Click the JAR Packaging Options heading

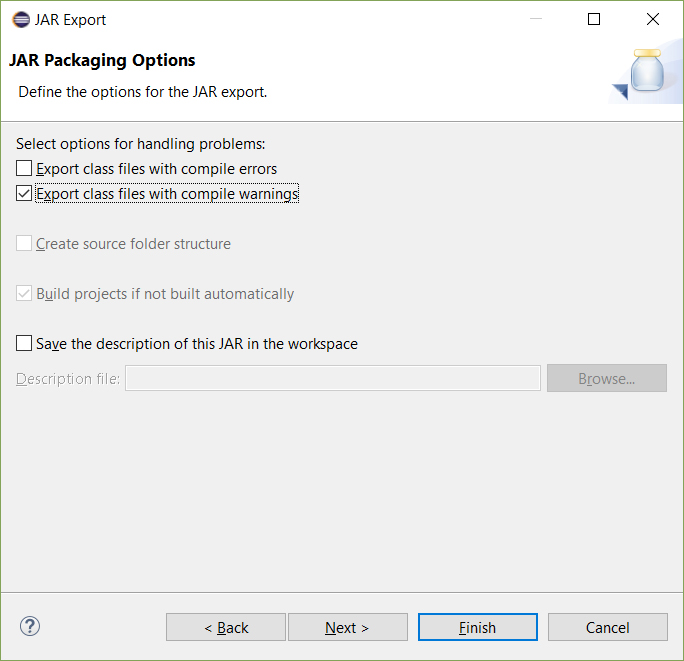102,61
